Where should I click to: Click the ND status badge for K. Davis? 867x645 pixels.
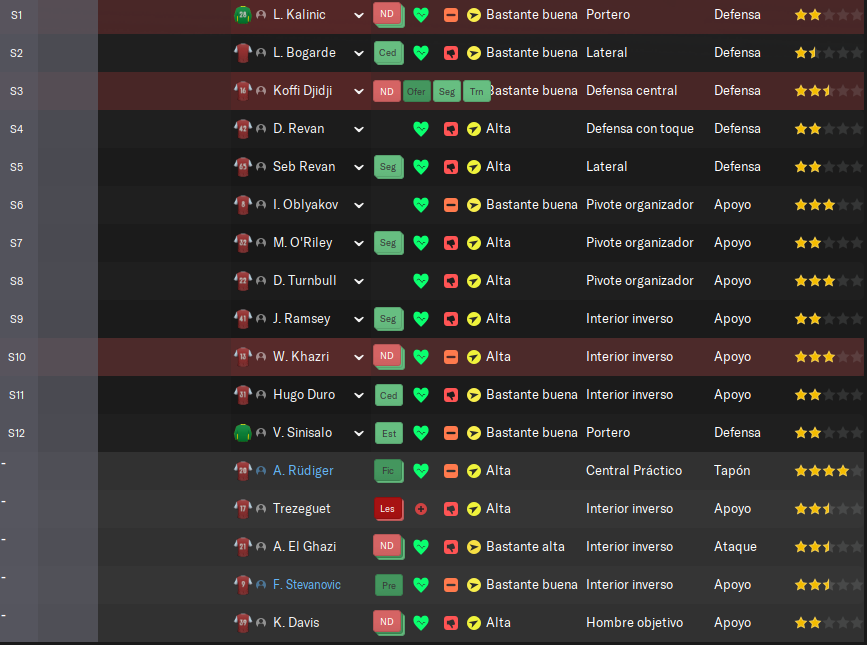click(387, 622)
